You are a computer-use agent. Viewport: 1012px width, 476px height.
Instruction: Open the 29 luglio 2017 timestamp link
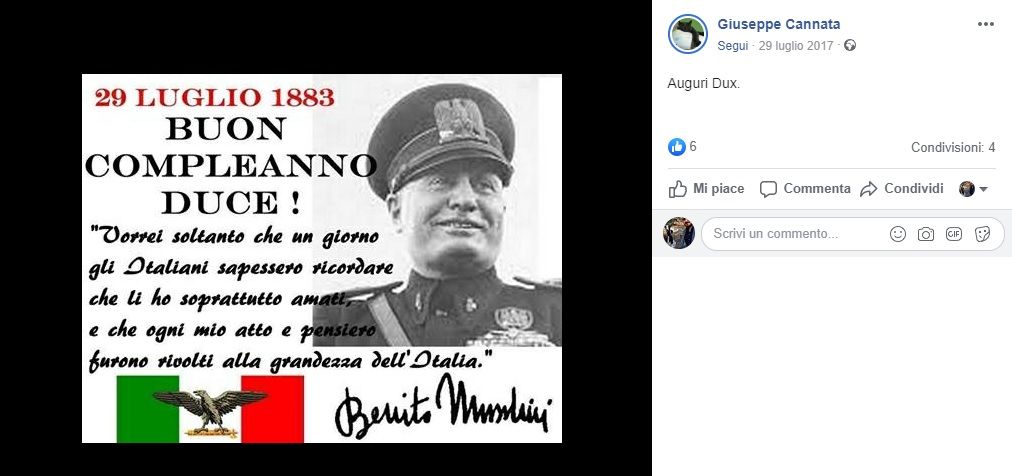(x=796, y=46)
